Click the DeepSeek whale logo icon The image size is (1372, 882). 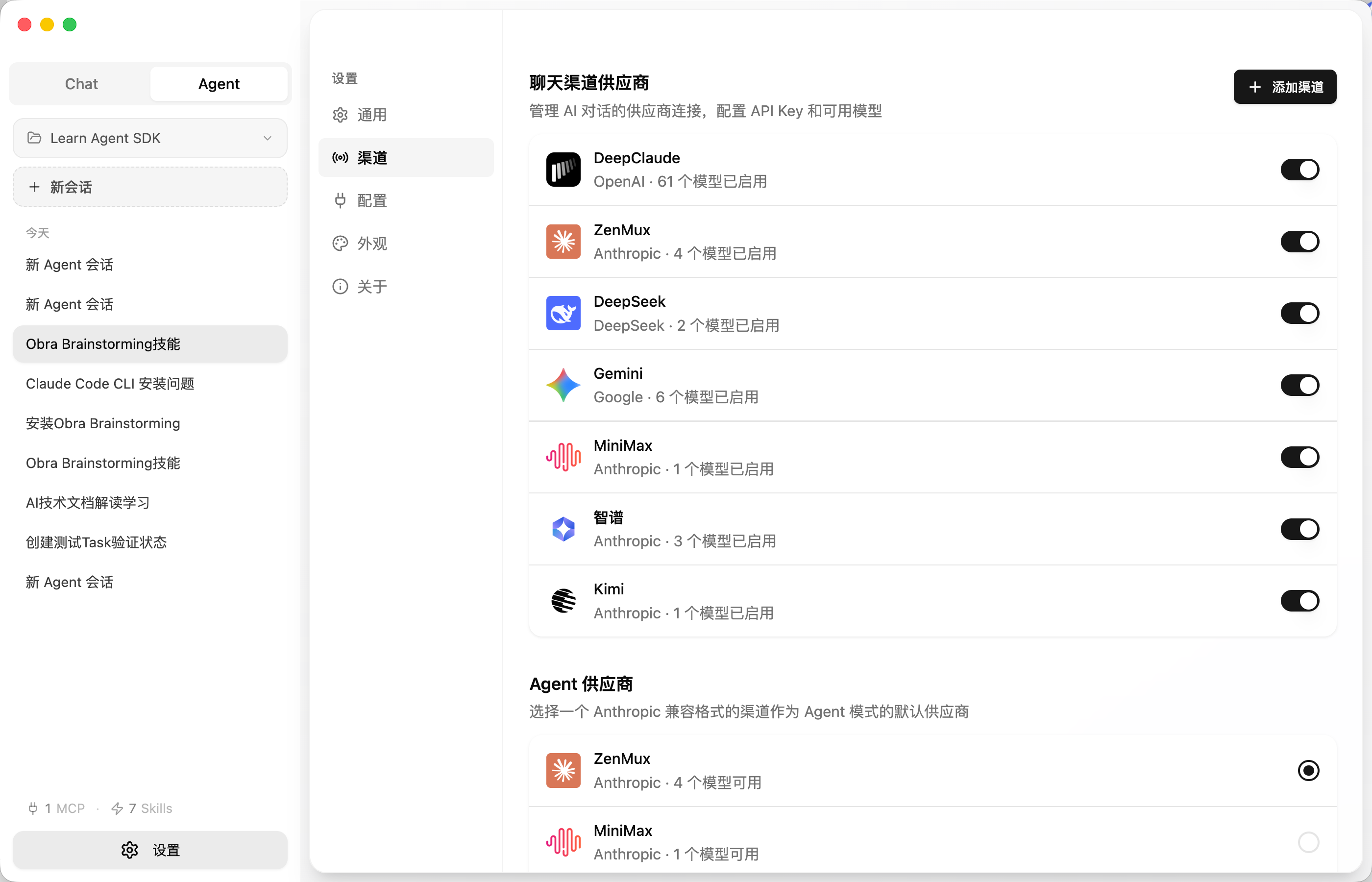coord(563,313)
